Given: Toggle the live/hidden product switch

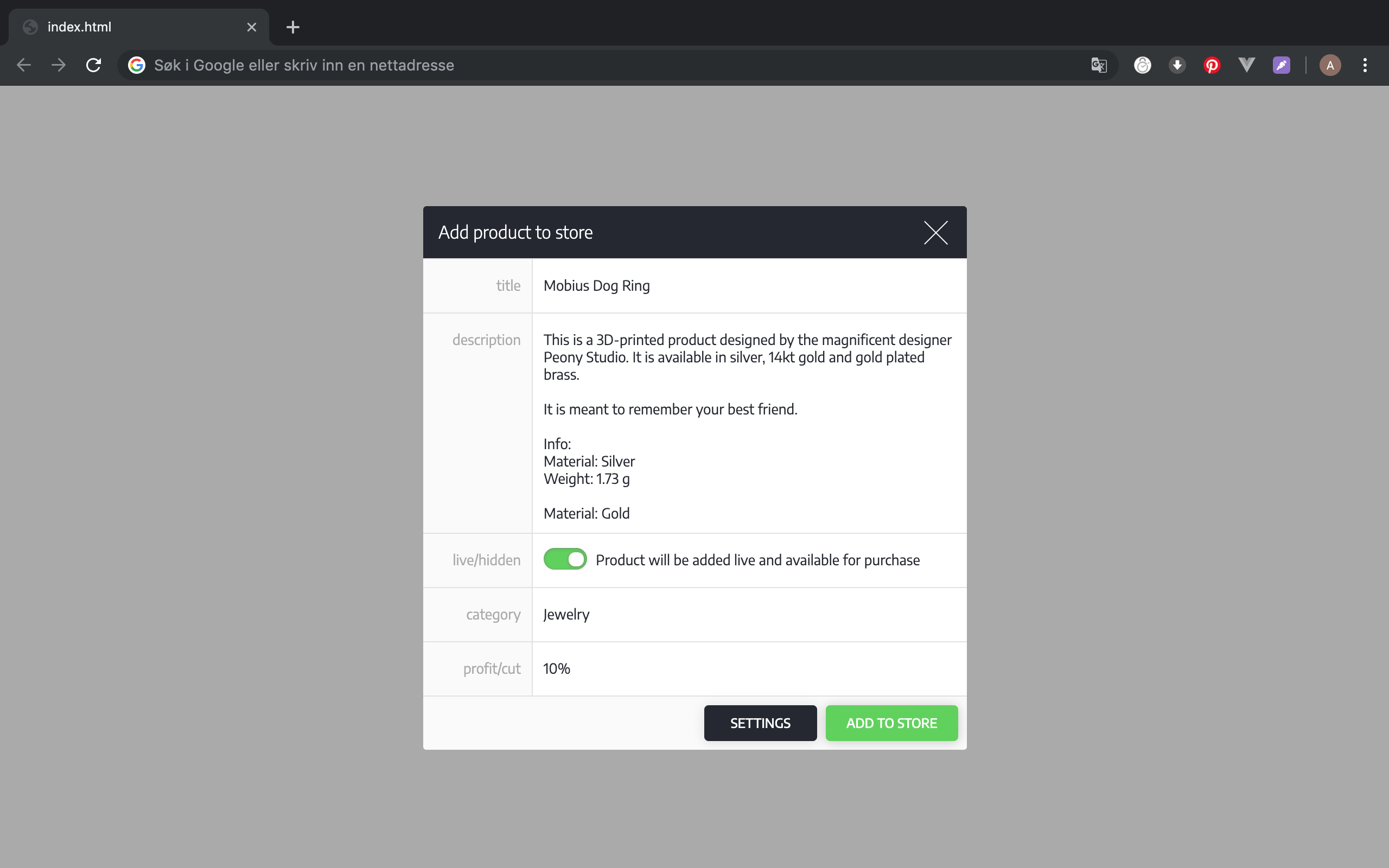Looking at the screenshot, I should 564,559.
